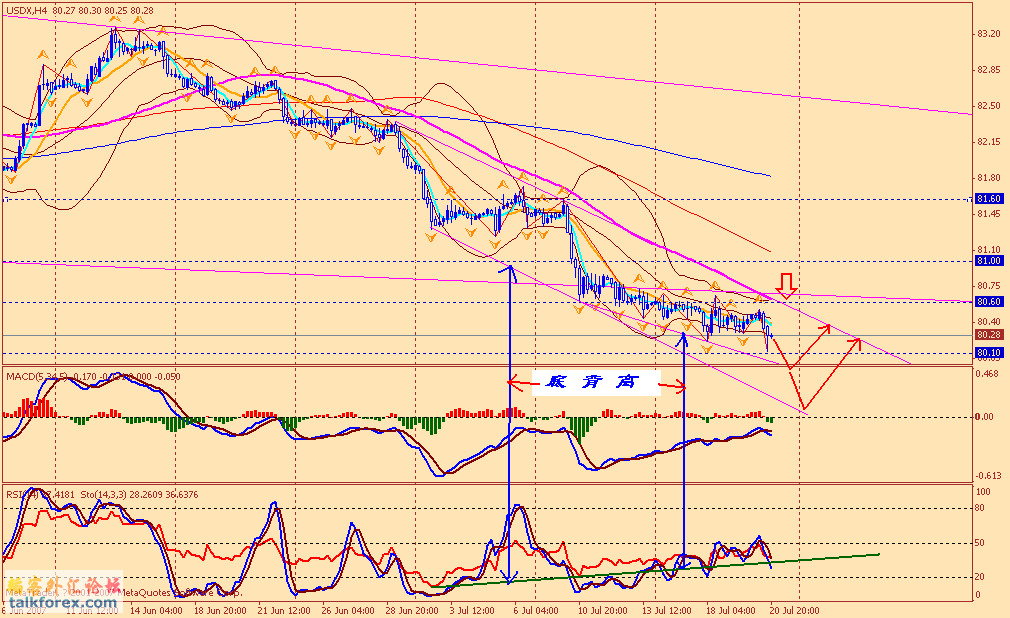Click the 18 Jun 20:00 time label

220,610
